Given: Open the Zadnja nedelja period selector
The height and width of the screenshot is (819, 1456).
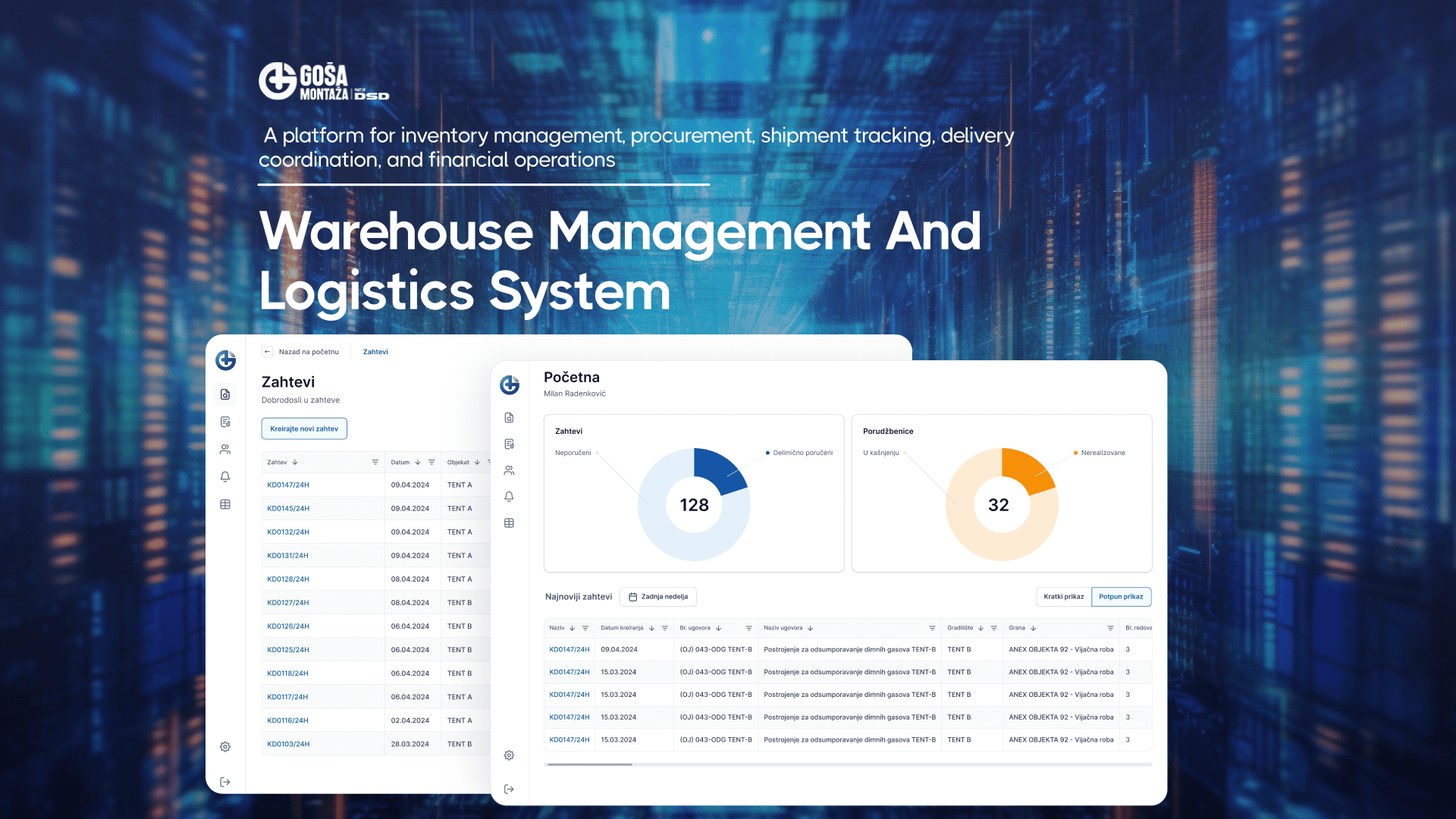Looking at the screenshot, I should point(657,597).
